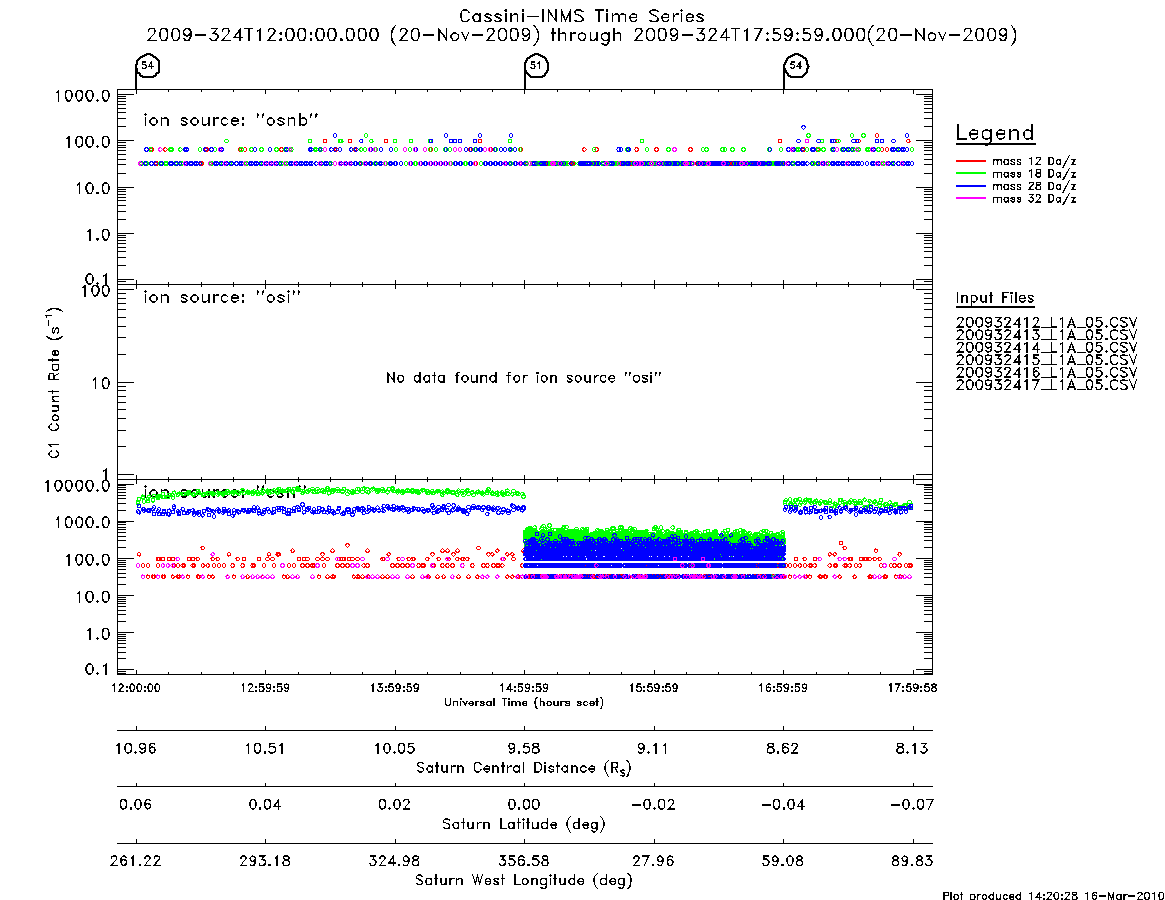Viewport: 1165px width, 900px height.
Task: Click the 10.05 distance value
Action: pyautogui.click(x=395, y=748)
